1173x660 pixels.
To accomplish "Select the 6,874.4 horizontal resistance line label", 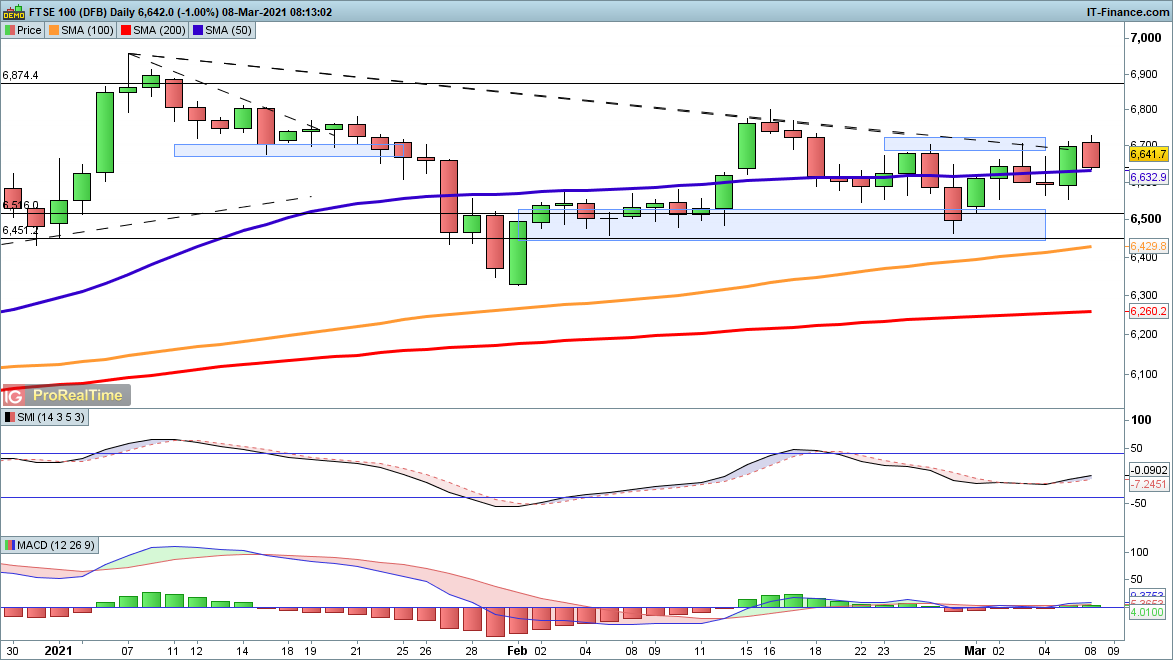I will pos(23,75).
